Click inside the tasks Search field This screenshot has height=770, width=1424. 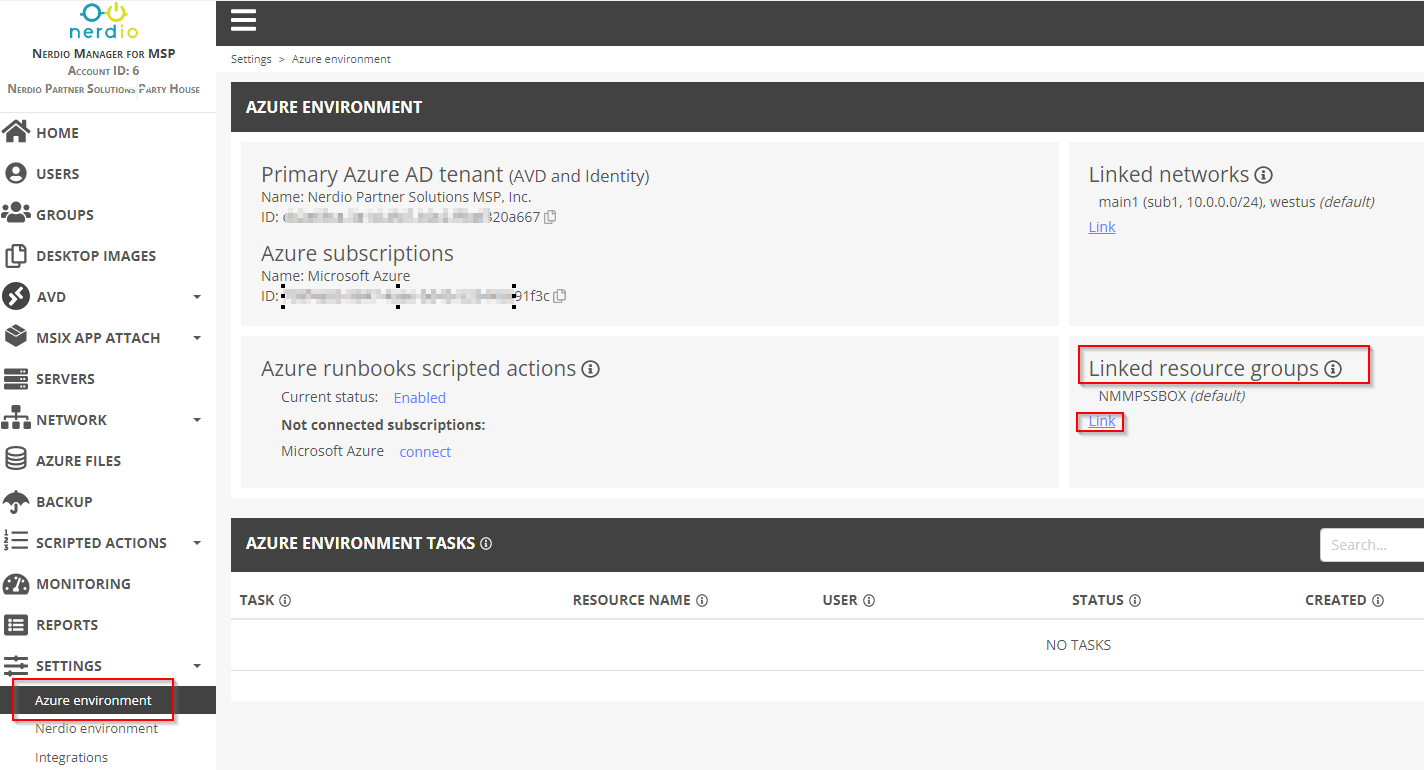pyautogui.click(x=1372, y=545)
